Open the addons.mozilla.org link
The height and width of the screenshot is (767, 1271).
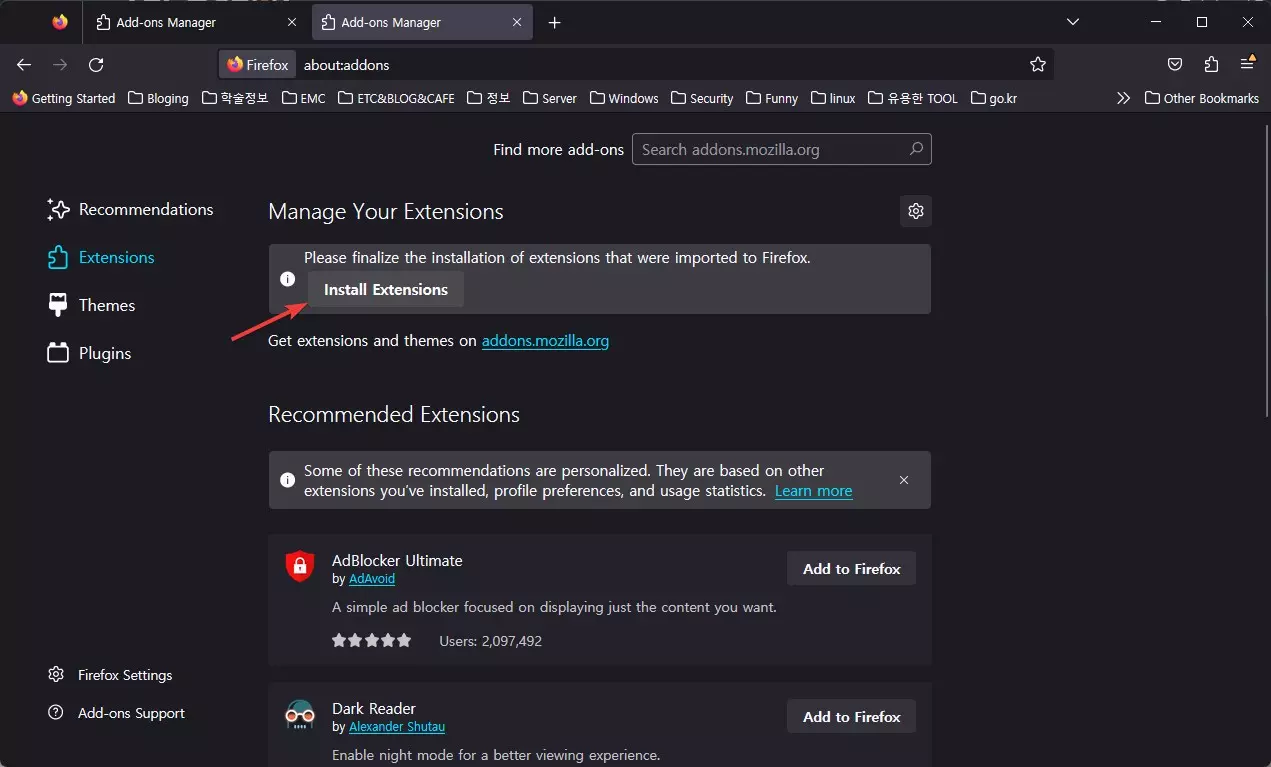click(x=545, y=341)
